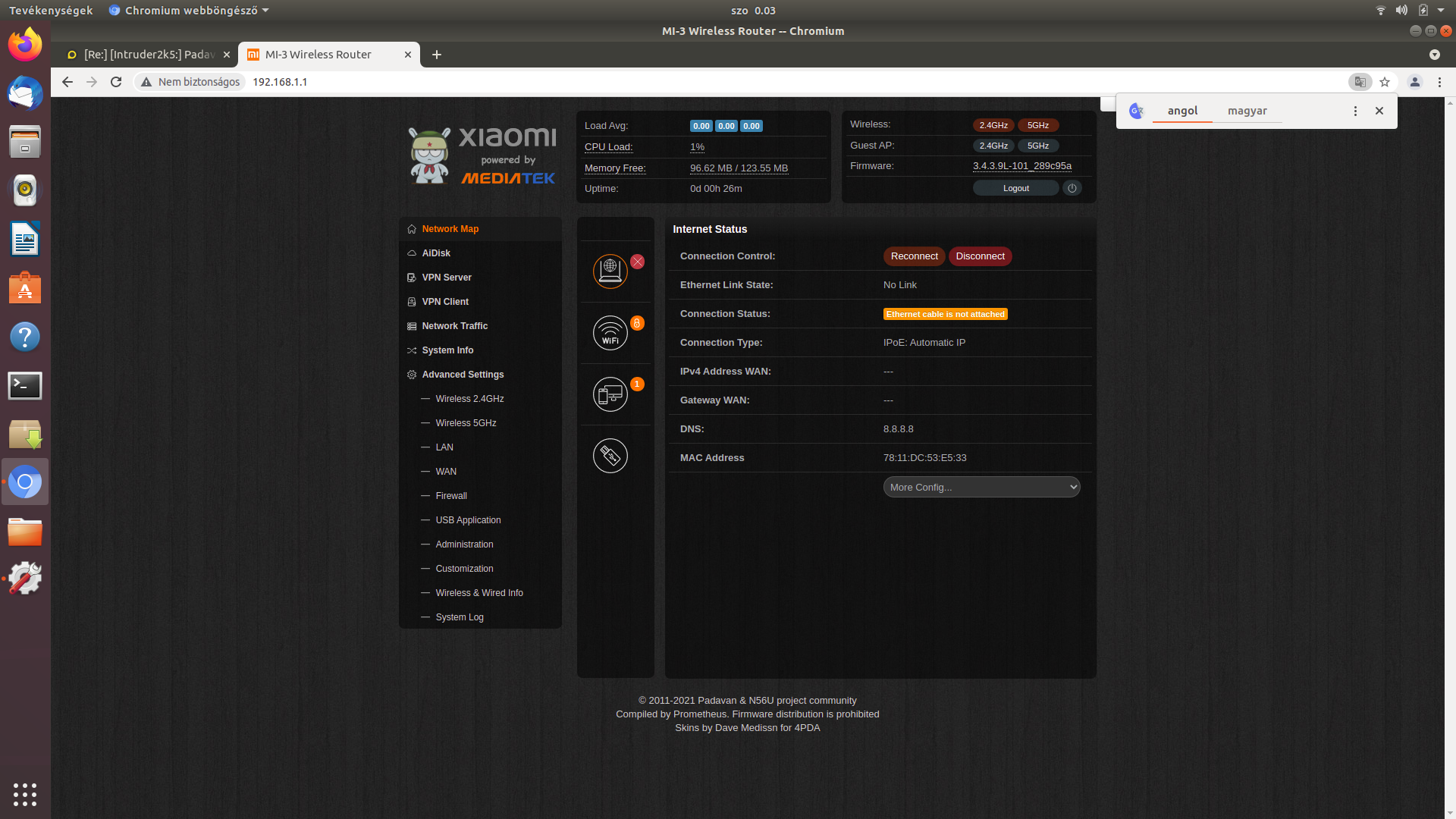The width and height of the screenshot is (1456, 819).
Task: Open the AiDisk menu item
Action: pyautogui.click(x=436, y=253)
